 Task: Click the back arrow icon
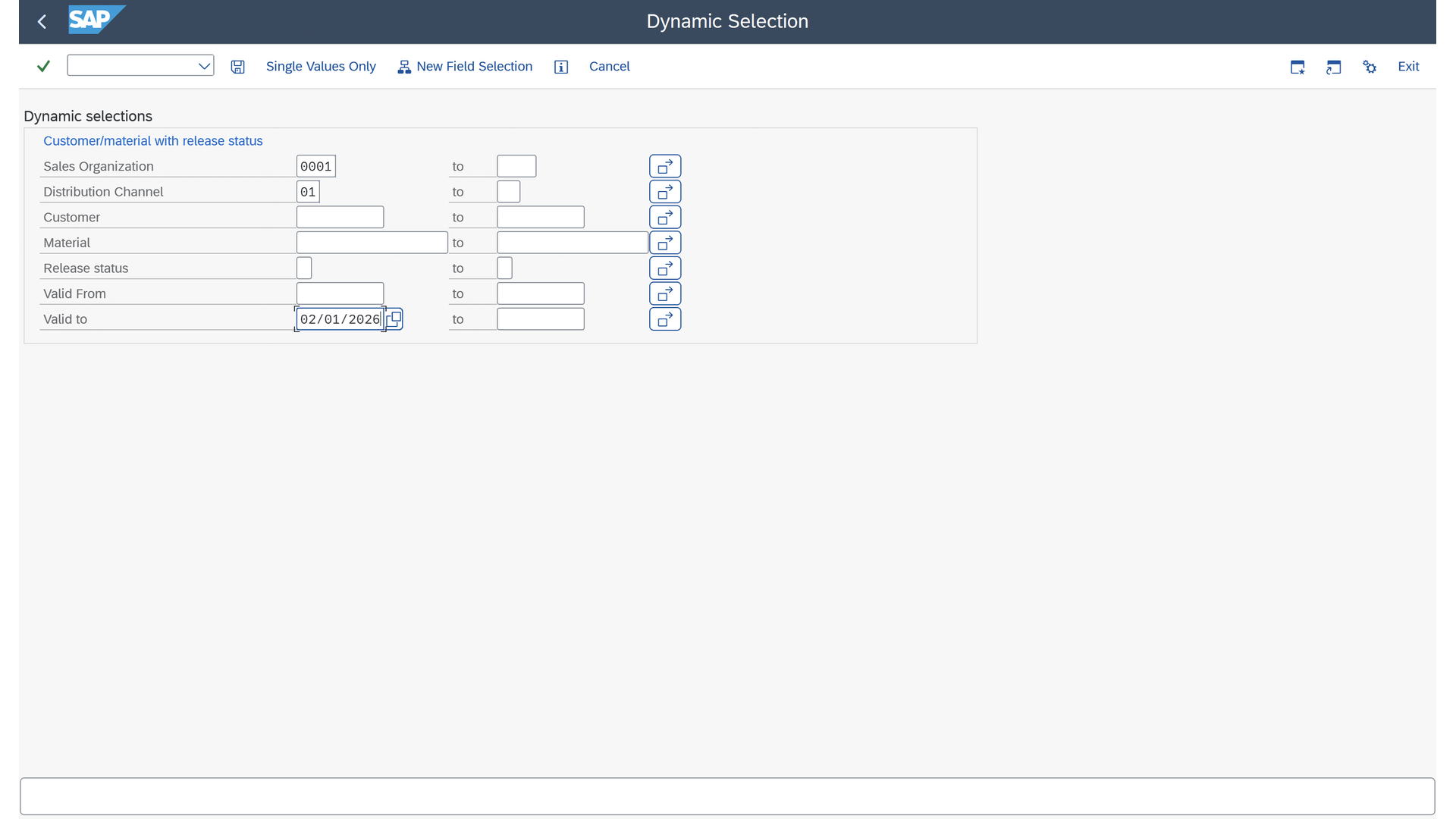[x=42, y=22]
